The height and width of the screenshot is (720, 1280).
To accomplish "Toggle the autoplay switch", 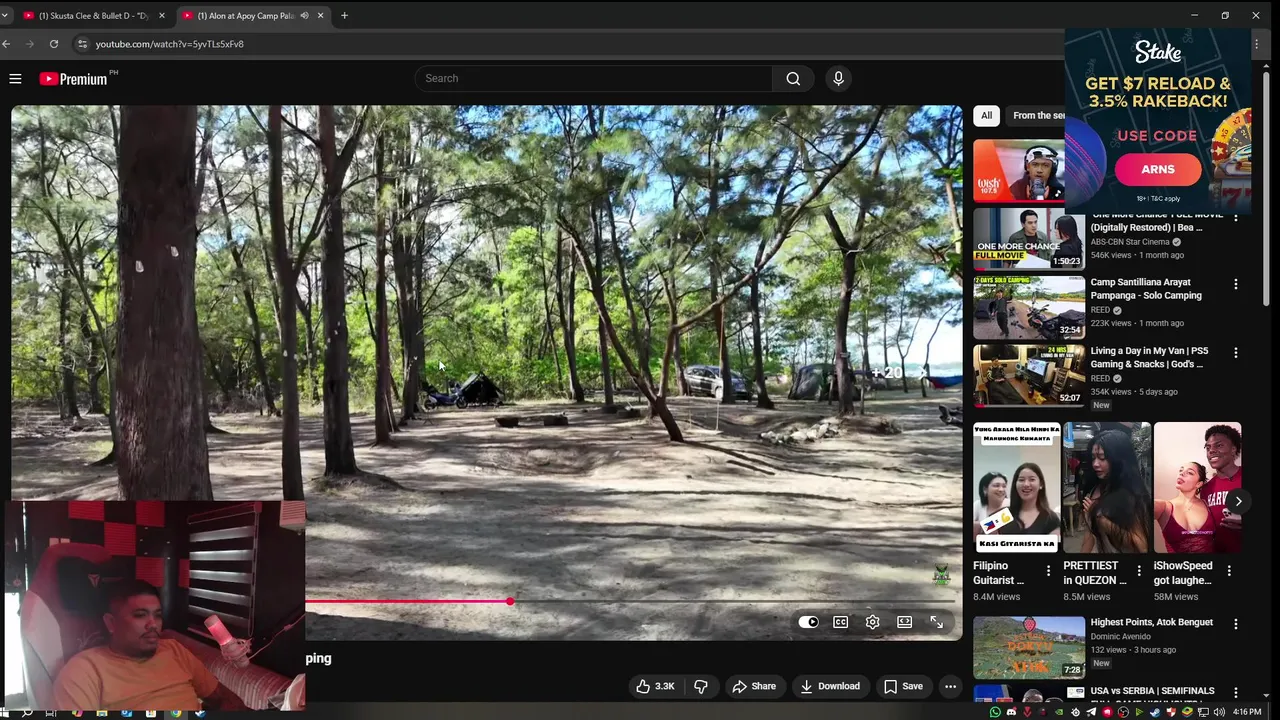I will 808,622.
